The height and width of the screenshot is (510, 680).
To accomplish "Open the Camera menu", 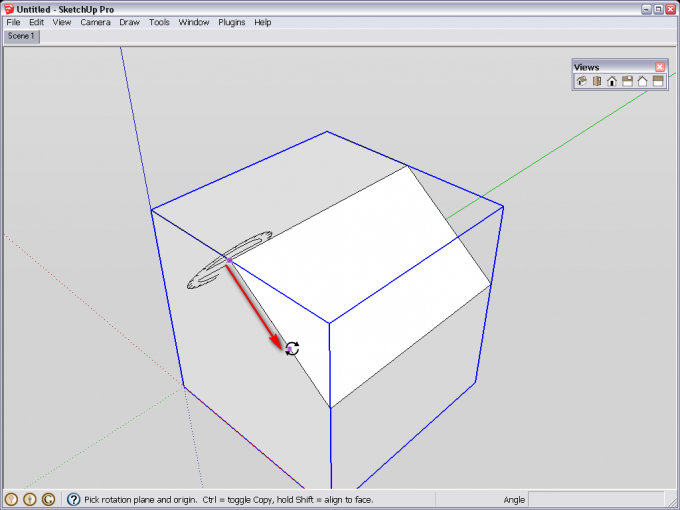I will click(95, 22).
